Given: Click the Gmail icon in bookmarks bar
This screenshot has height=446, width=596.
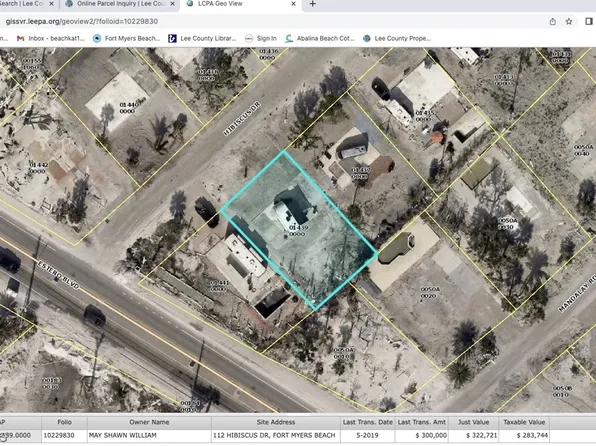Looking at the screenshot, I should (21, 38).
